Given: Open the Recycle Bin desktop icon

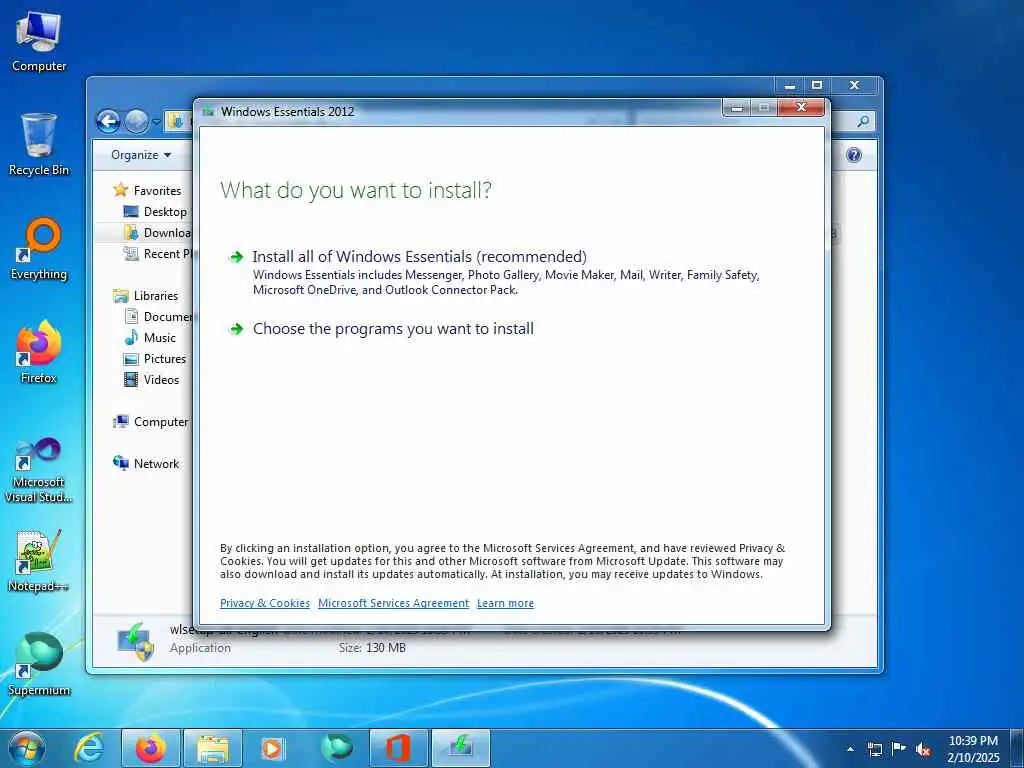Looking at the screenshot, I should click(39, 144).
